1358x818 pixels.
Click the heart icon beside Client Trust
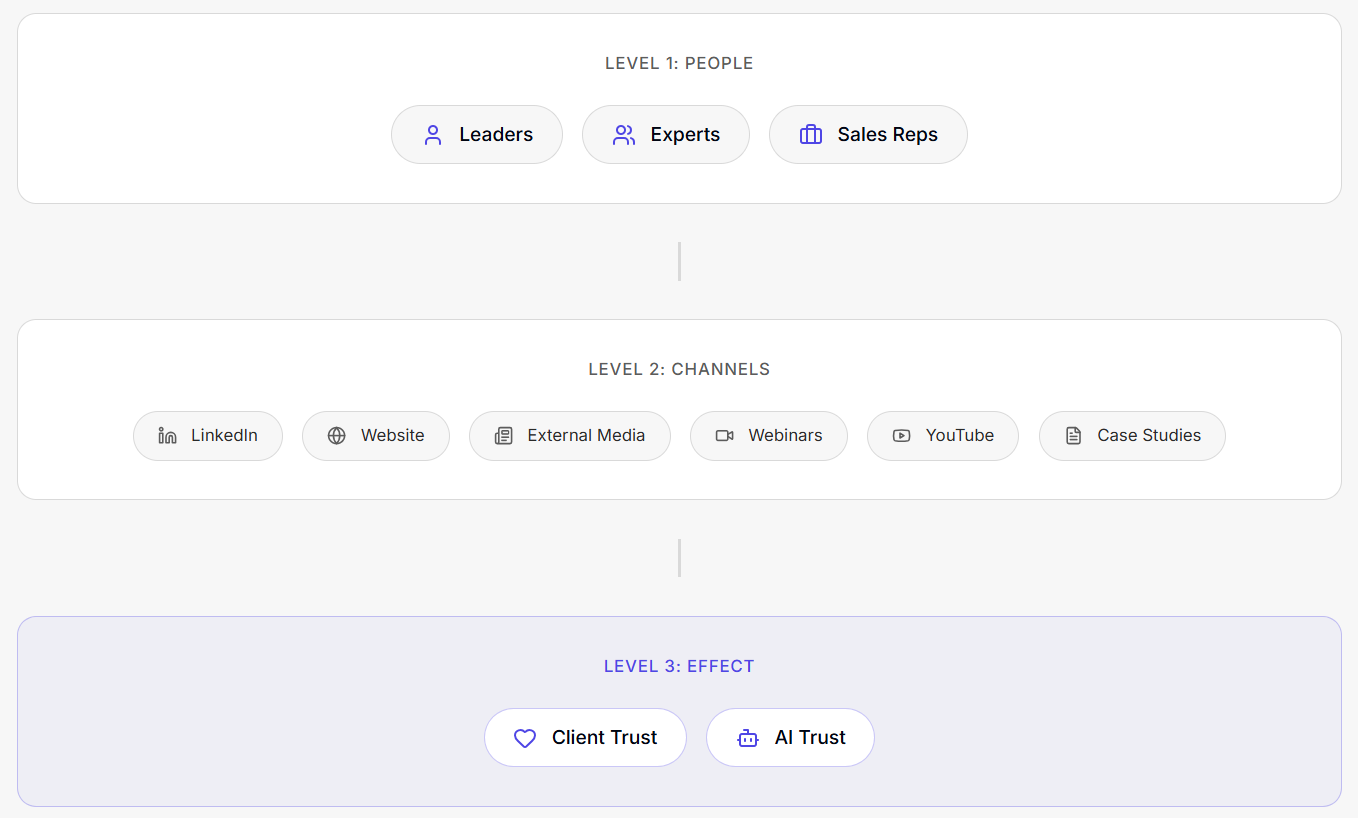[525, 738]
